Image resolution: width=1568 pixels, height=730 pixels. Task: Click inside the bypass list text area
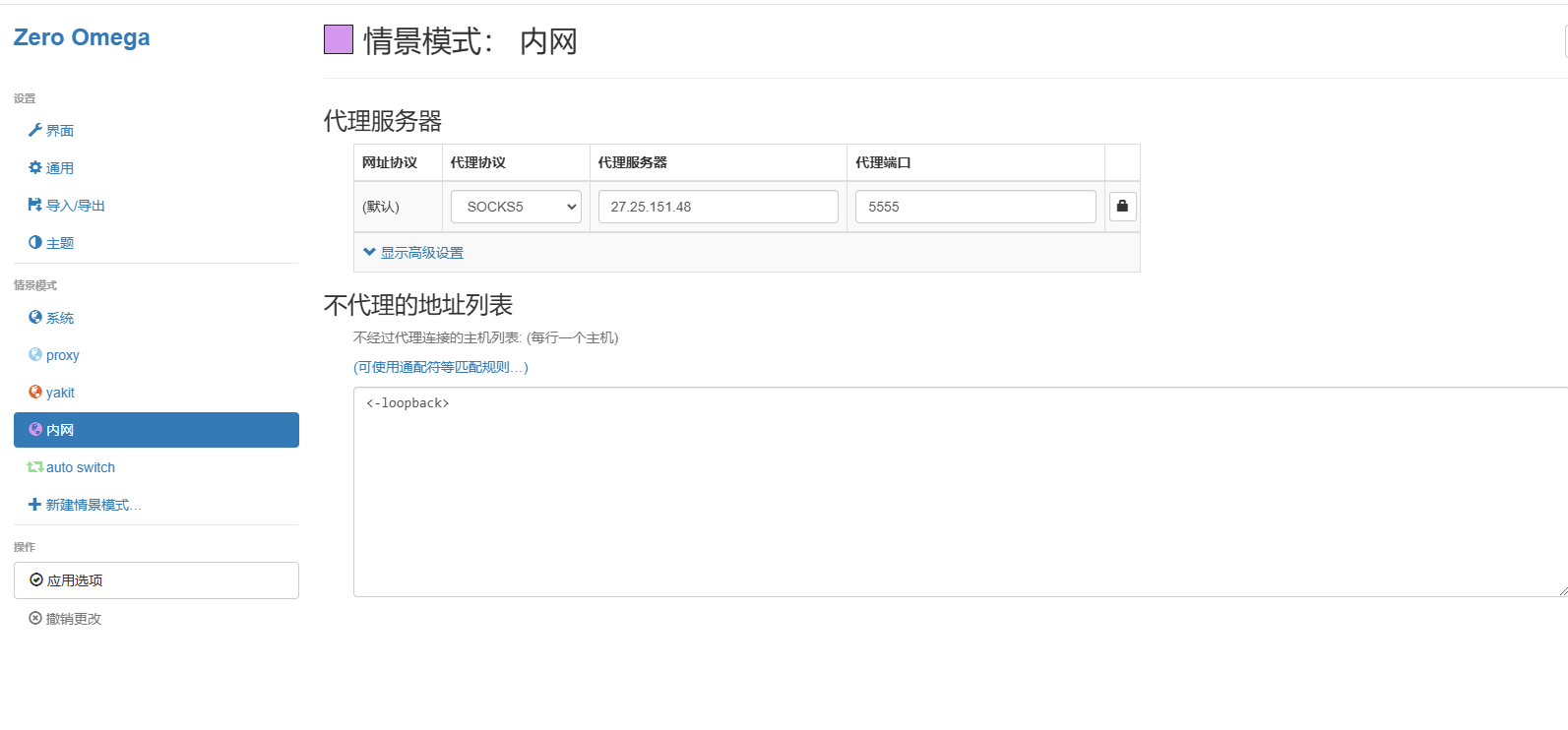[x=961, y=492]
